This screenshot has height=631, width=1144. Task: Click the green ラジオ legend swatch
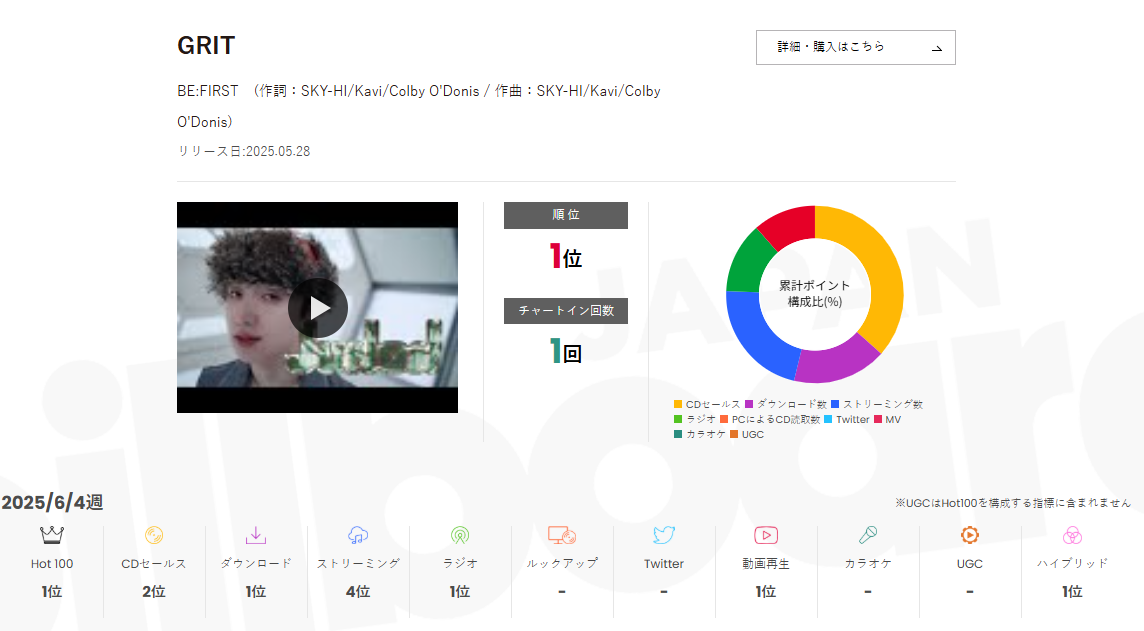pos(678,419)
